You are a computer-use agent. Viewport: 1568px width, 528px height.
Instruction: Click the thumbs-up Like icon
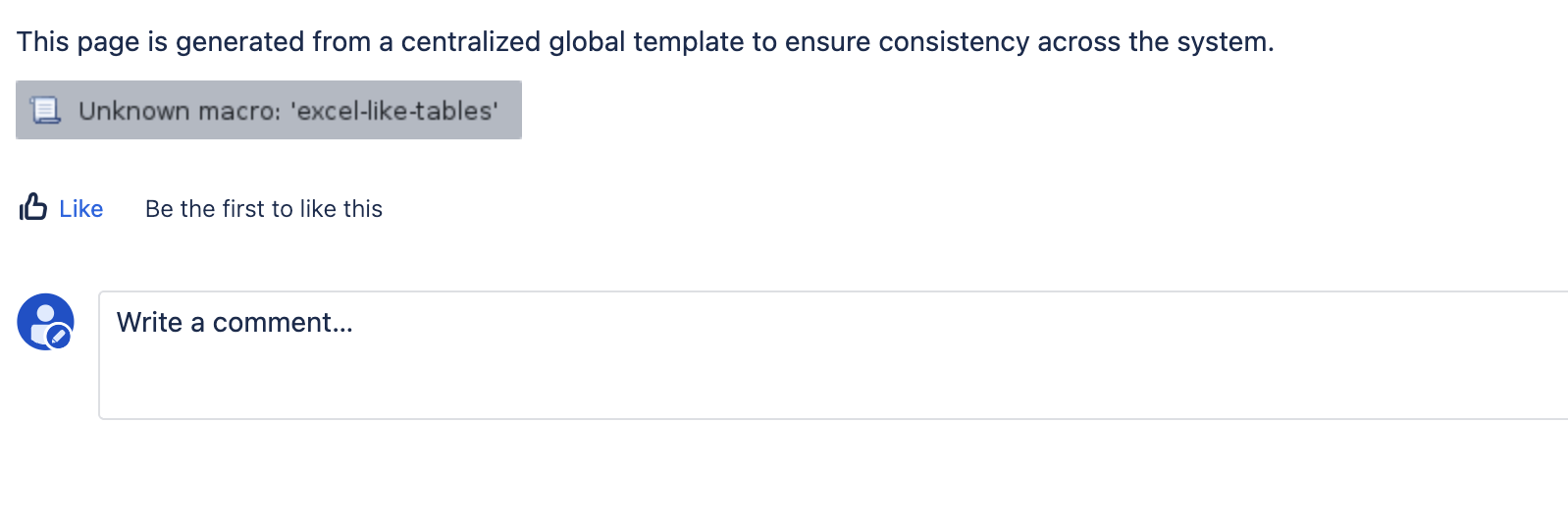point(33,207)
